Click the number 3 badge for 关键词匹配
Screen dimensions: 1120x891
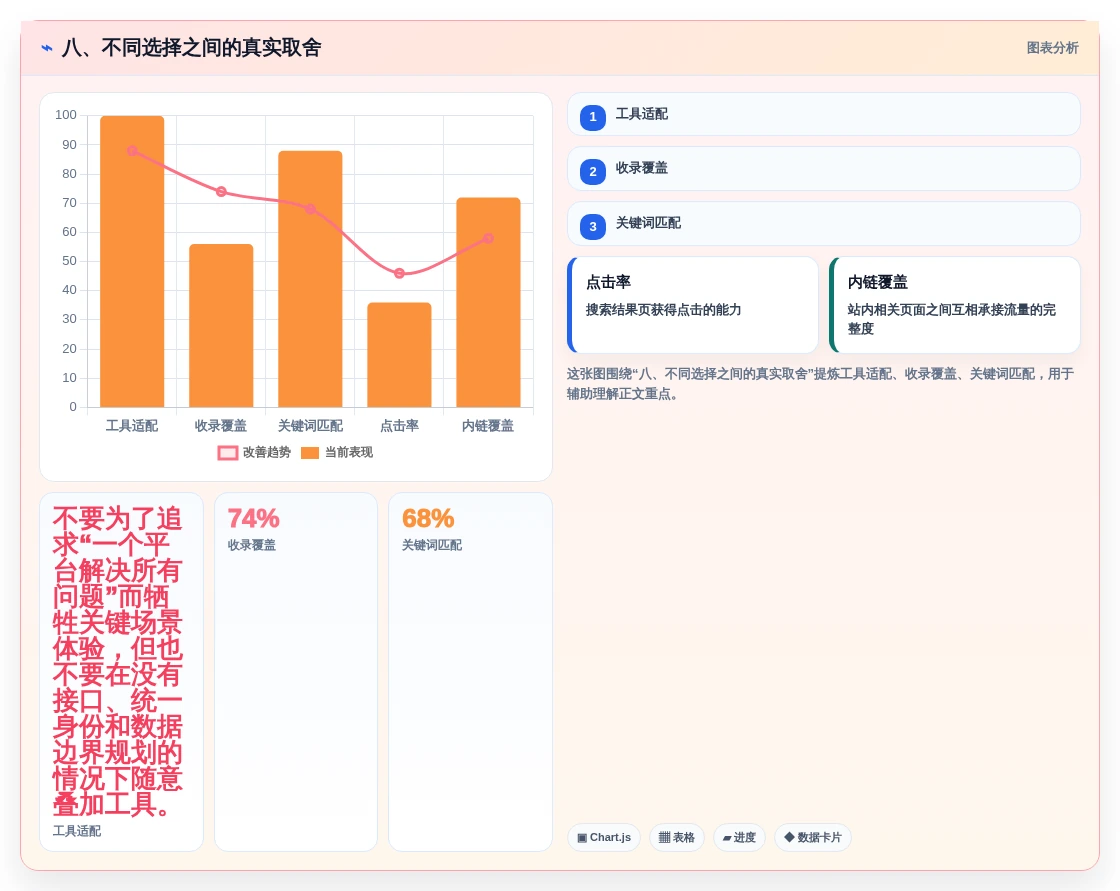click(x=593, y=227)
